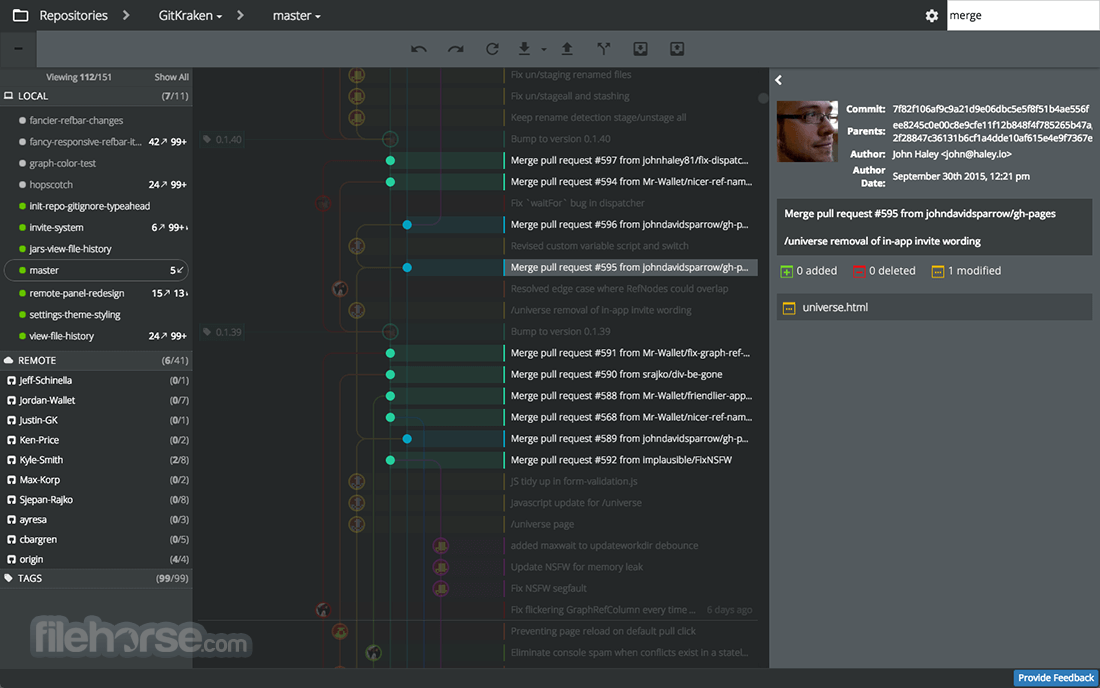Select the invite-system branch
The height and width of the screenshot is (688, 1100).
click(x=56, y=228)
